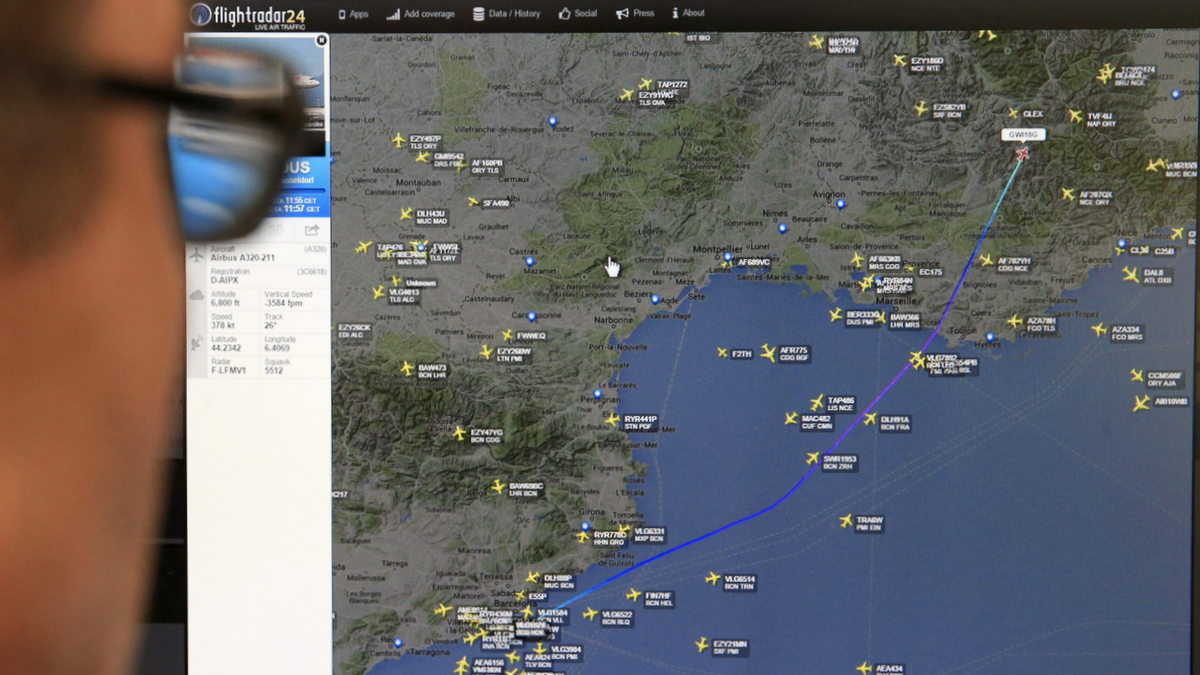Screen dimensions: 1200x675
Task: Select the TAP1272 plane icon
Action: tap(645, 86)
